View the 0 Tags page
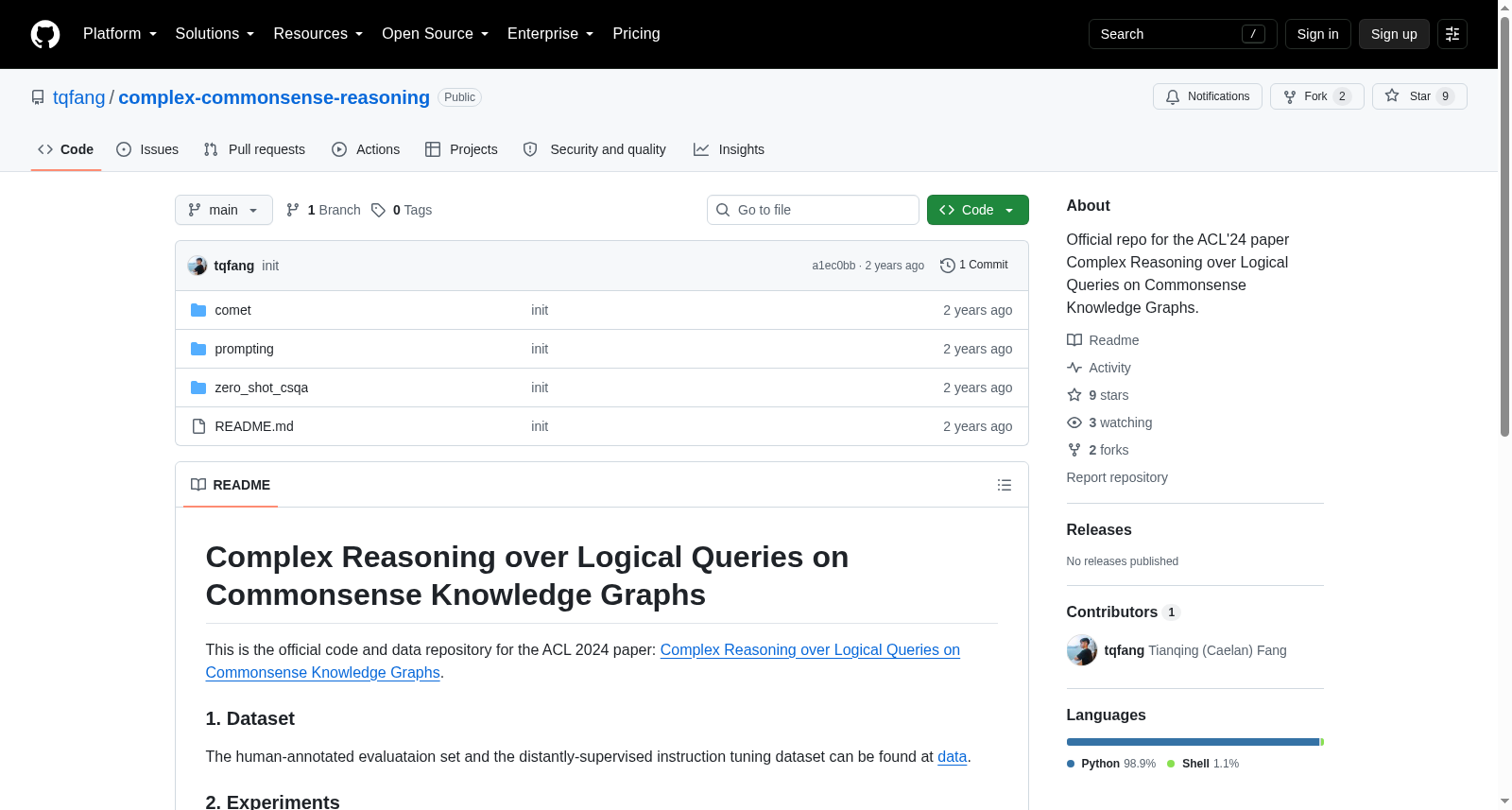1512x810 pixels. [402, 210]
